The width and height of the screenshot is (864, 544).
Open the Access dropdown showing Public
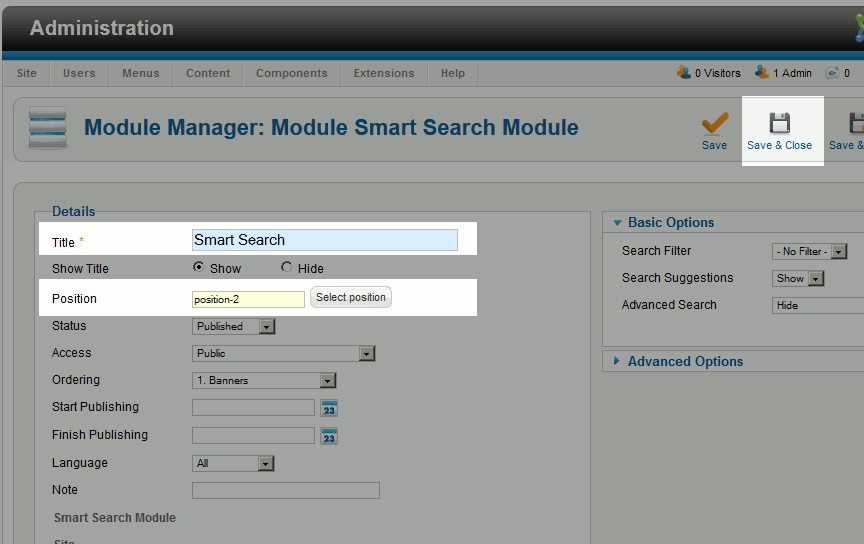[x=284, y=353]
